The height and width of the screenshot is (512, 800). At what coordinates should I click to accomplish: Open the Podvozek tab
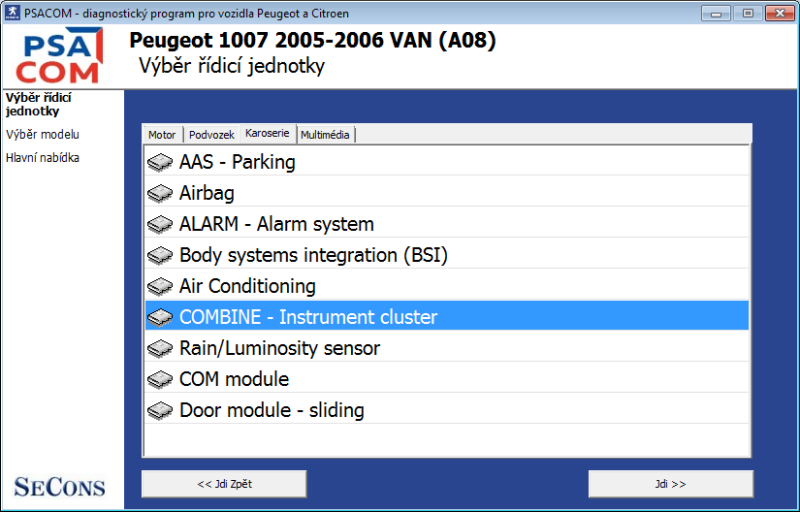(x=211, y=135)
